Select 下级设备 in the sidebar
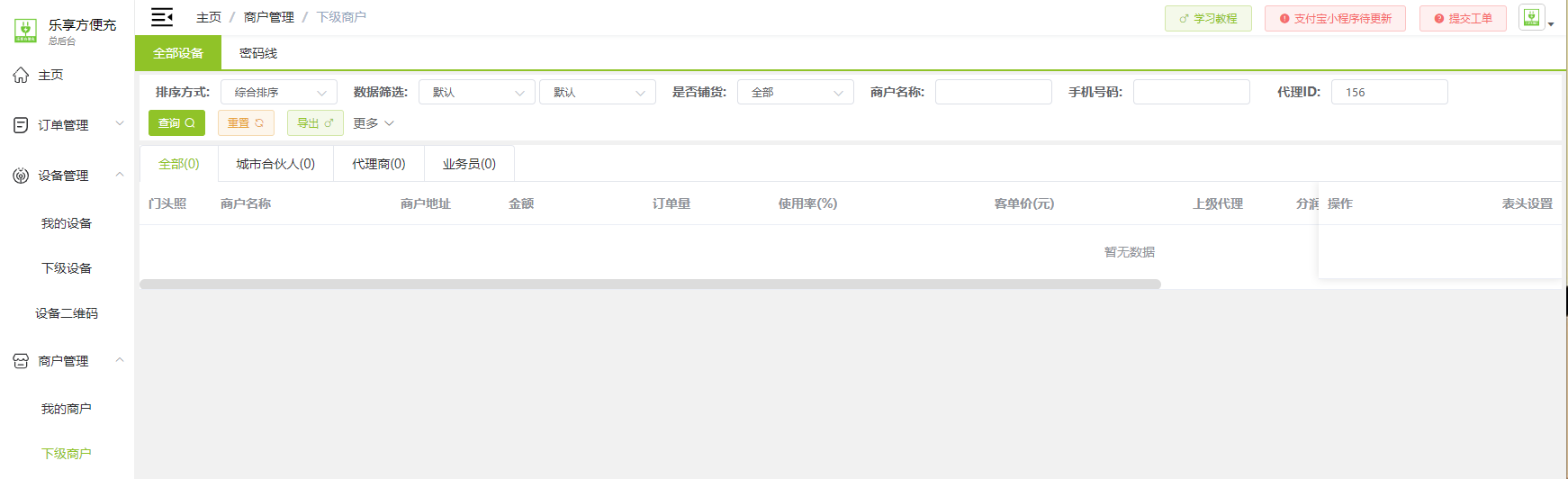Screen dimensions: 1568x479 coord(67,268)
